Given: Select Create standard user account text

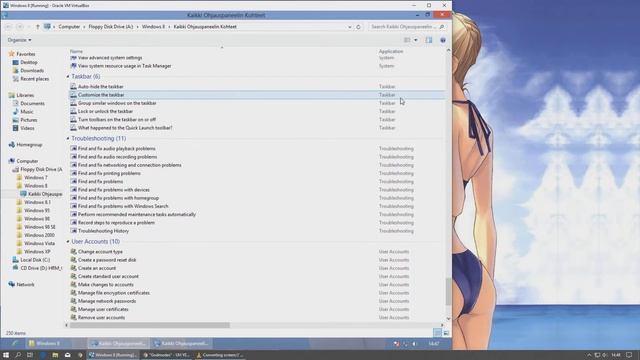Looking at the screenshot, I should [108, 276].
